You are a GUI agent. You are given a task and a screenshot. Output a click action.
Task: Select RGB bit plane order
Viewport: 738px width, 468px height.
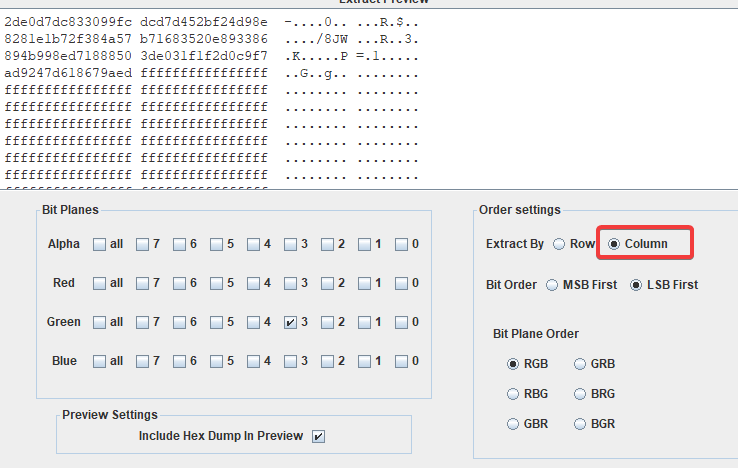515,364
